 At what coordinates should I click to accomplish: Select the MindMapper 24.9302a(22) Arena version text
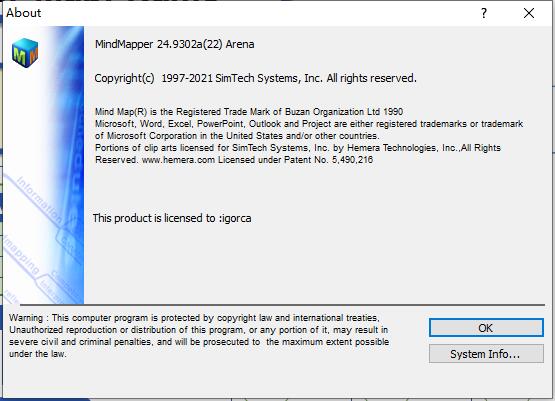click(x=174, y=44)
